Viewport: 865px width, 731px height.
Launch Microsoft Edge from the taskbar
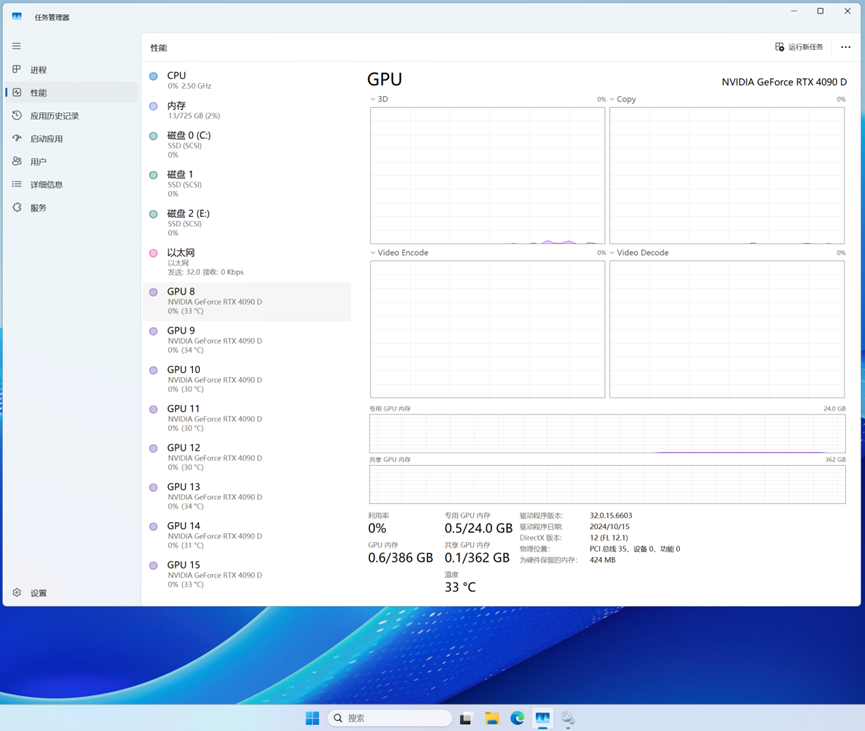517,718
